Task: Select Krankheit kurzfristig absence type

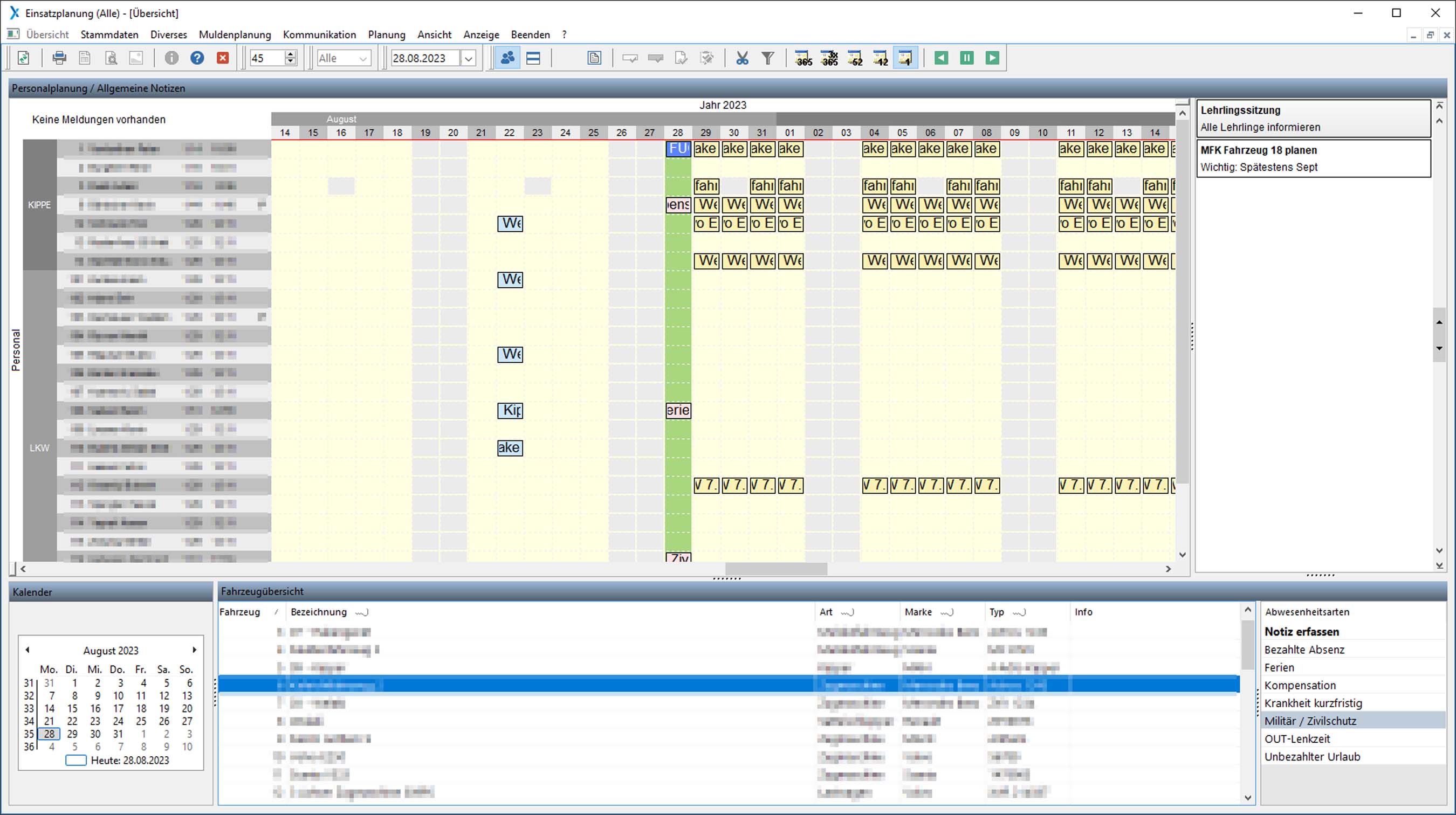Action: (1352, 703)
